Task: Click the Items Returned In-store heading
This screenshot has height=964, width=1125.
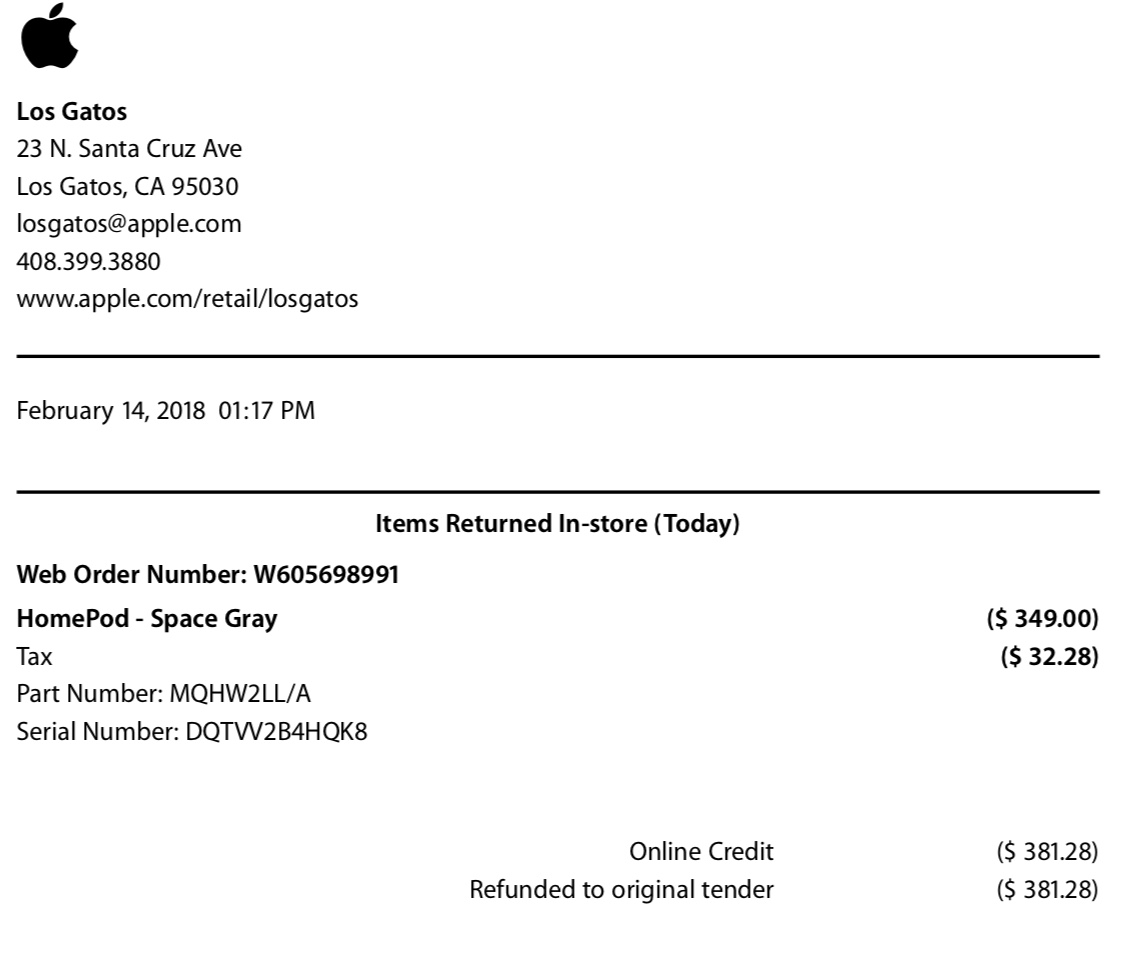Action: coord(557,524)
